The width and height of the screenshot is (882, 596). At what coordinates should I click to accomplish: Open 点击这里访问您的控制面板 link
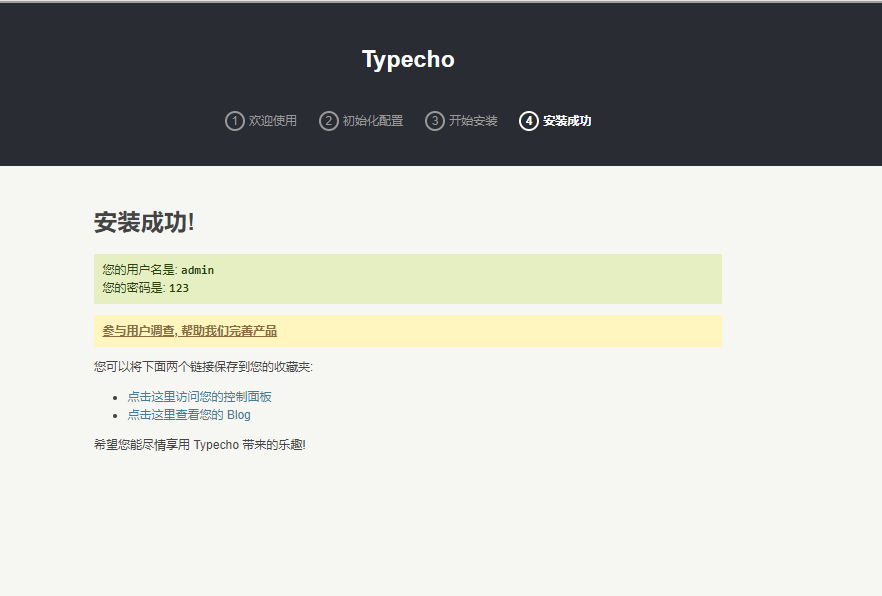click(200, 397)
